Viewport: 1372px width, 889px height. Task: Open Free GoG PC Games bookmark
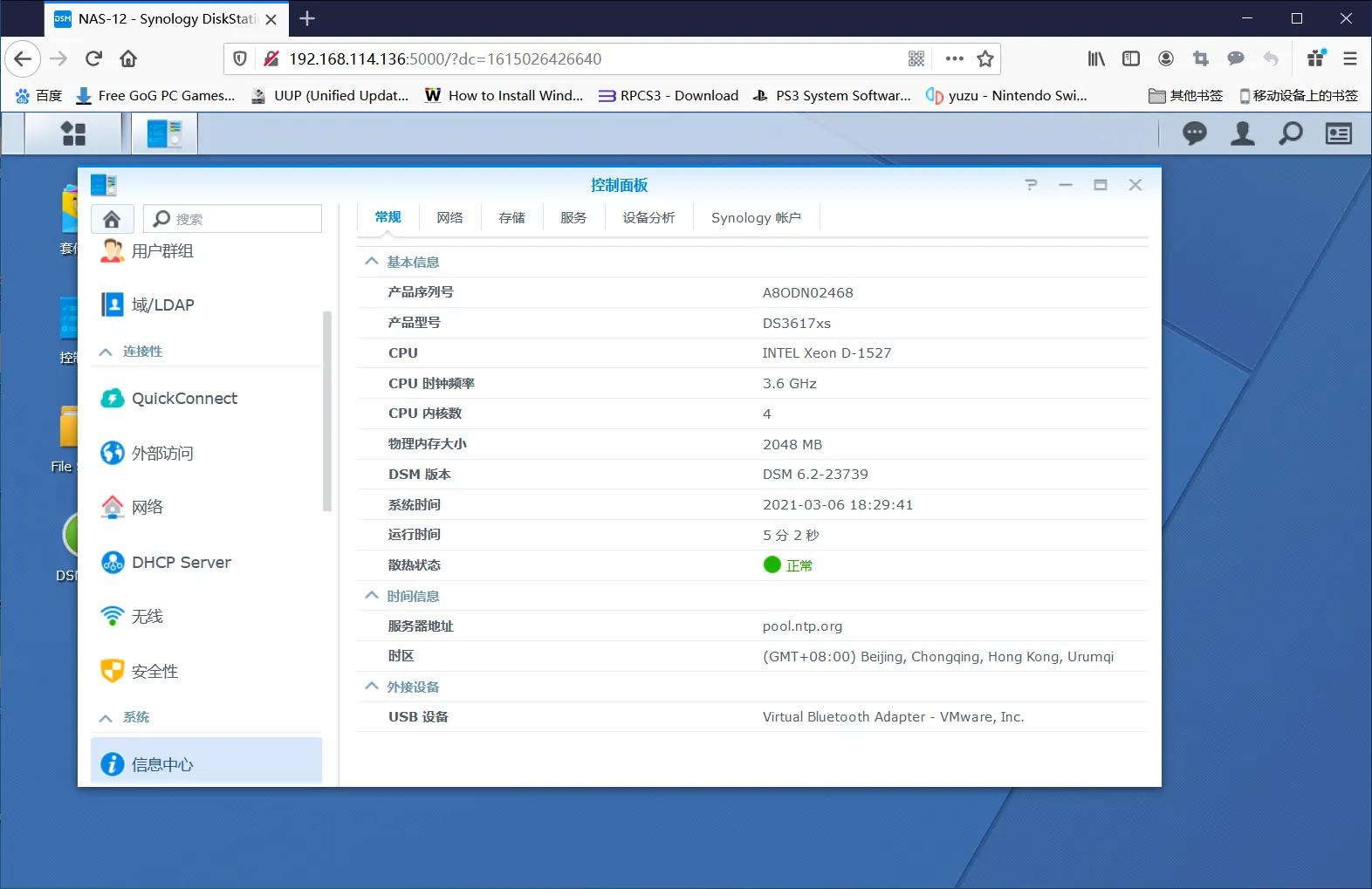tap(155, 96)
